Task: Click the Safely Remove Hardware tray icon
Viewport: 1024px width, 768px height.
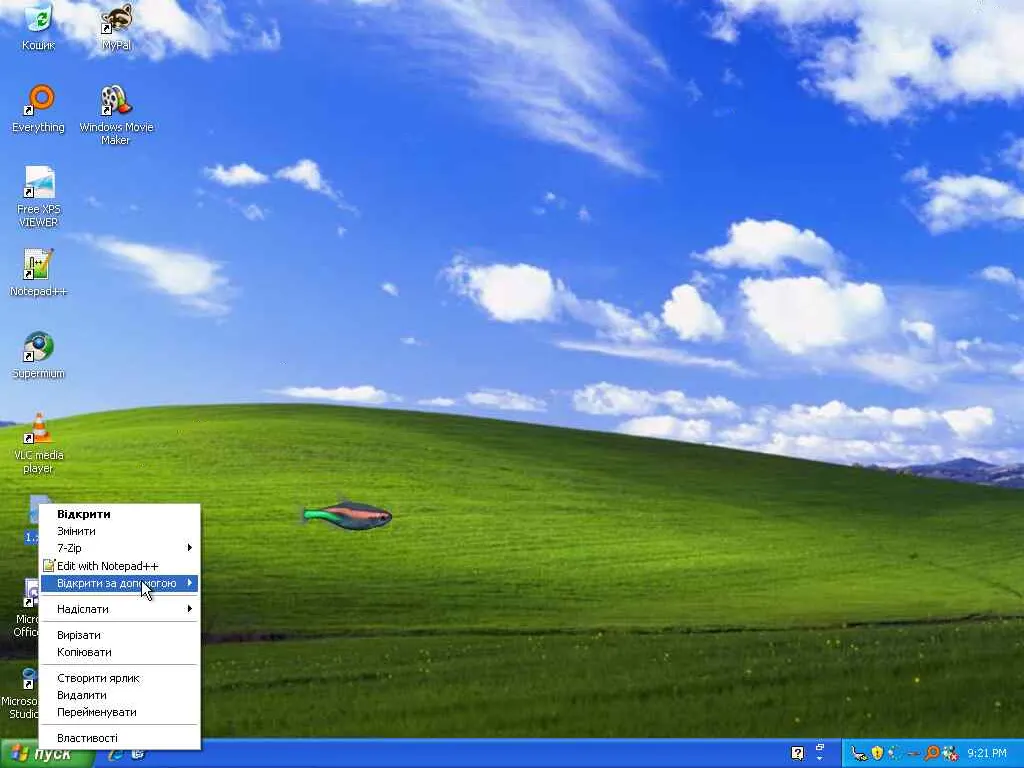Action: (x=859, y=753)
